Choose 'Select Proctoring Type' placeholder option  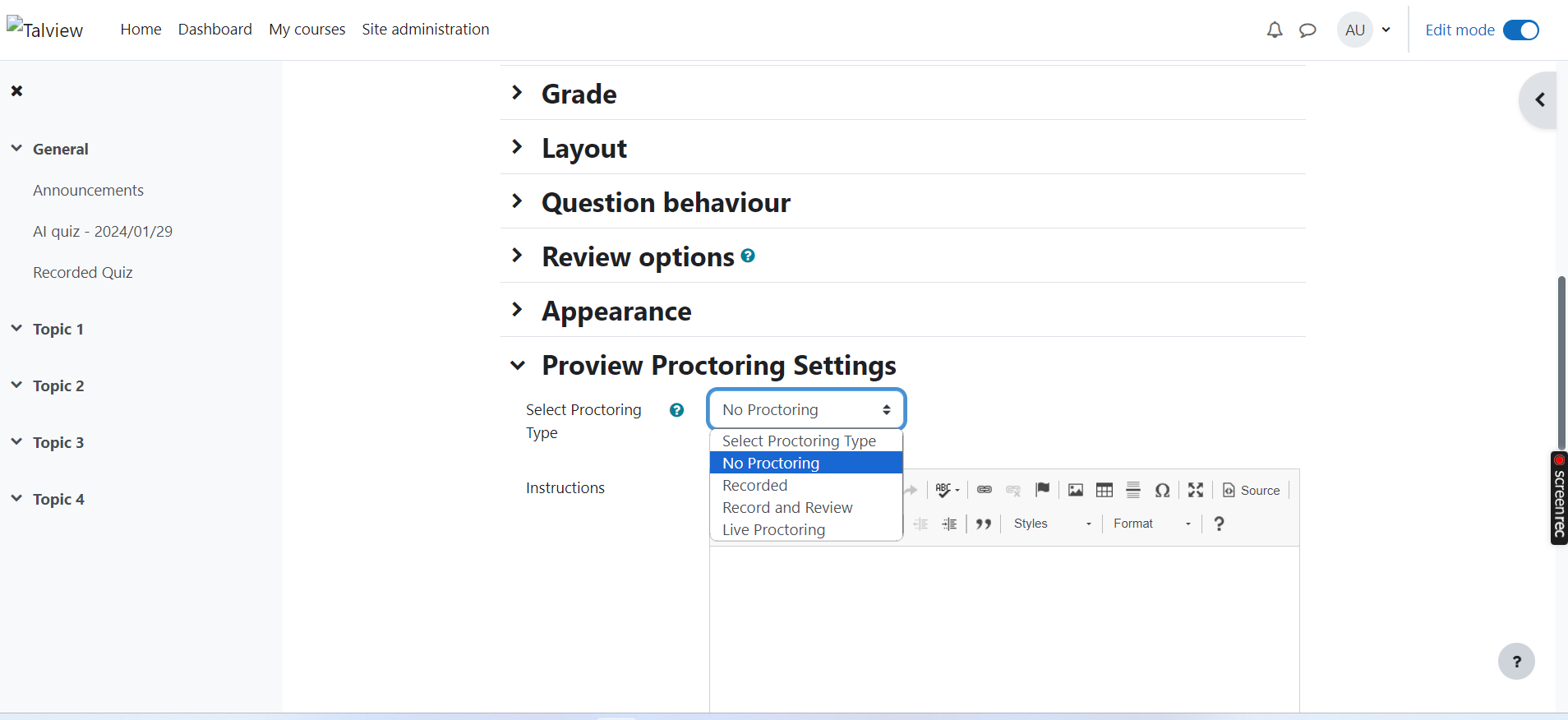(x=806, y=441)
